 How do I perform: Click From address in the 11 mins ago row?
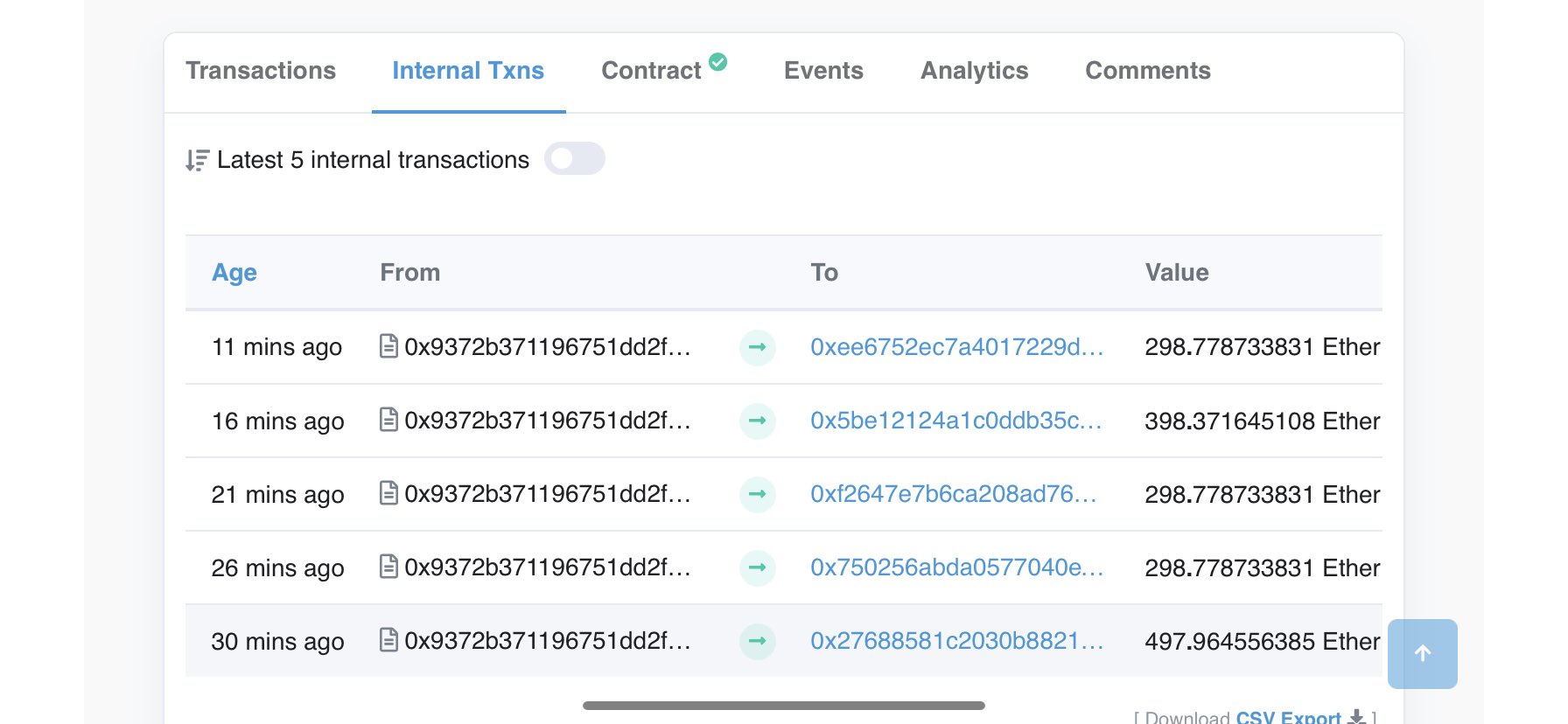point(548,347)
